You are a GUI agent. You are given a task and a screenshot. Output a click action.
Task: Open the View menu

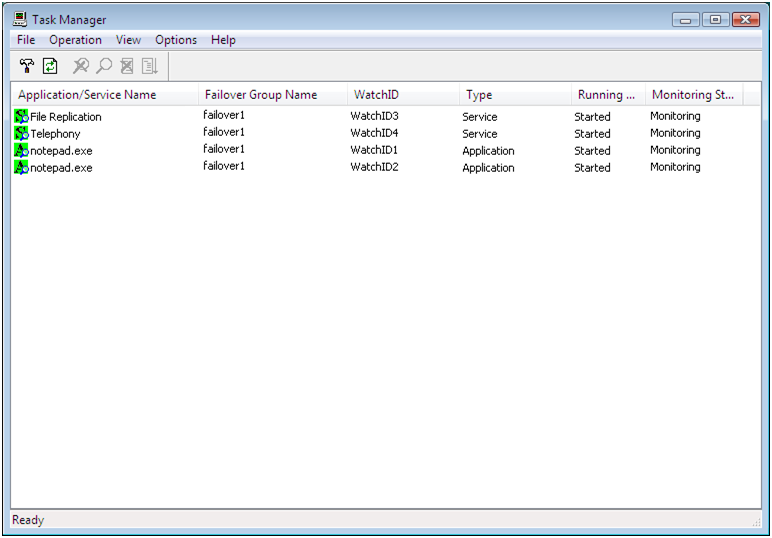pos(128,40)
